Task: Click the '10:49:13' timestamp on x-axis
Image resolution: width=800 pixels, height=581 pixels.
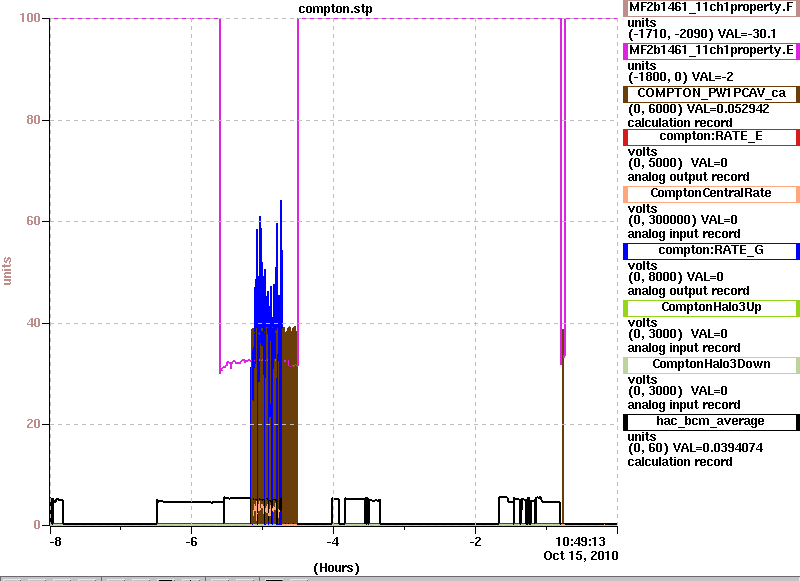Action: click(580, 541)
